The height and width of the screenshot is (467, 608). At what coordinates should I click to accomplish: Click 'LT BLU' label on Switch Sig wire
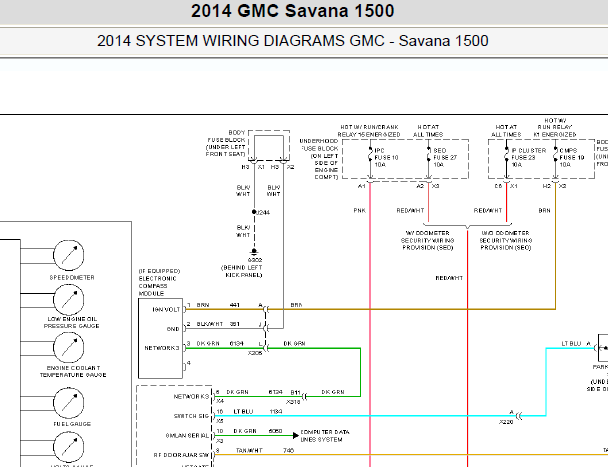click(x=243, y=412)
